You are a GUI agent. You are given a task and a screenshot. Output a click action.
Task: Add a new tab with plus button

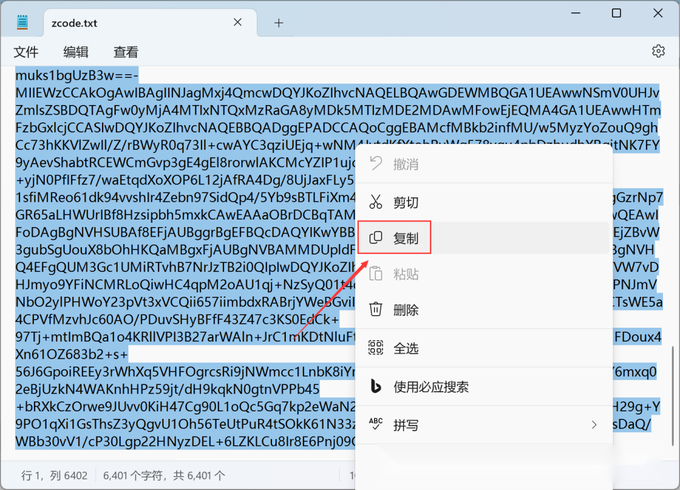[x=279, y=23]
